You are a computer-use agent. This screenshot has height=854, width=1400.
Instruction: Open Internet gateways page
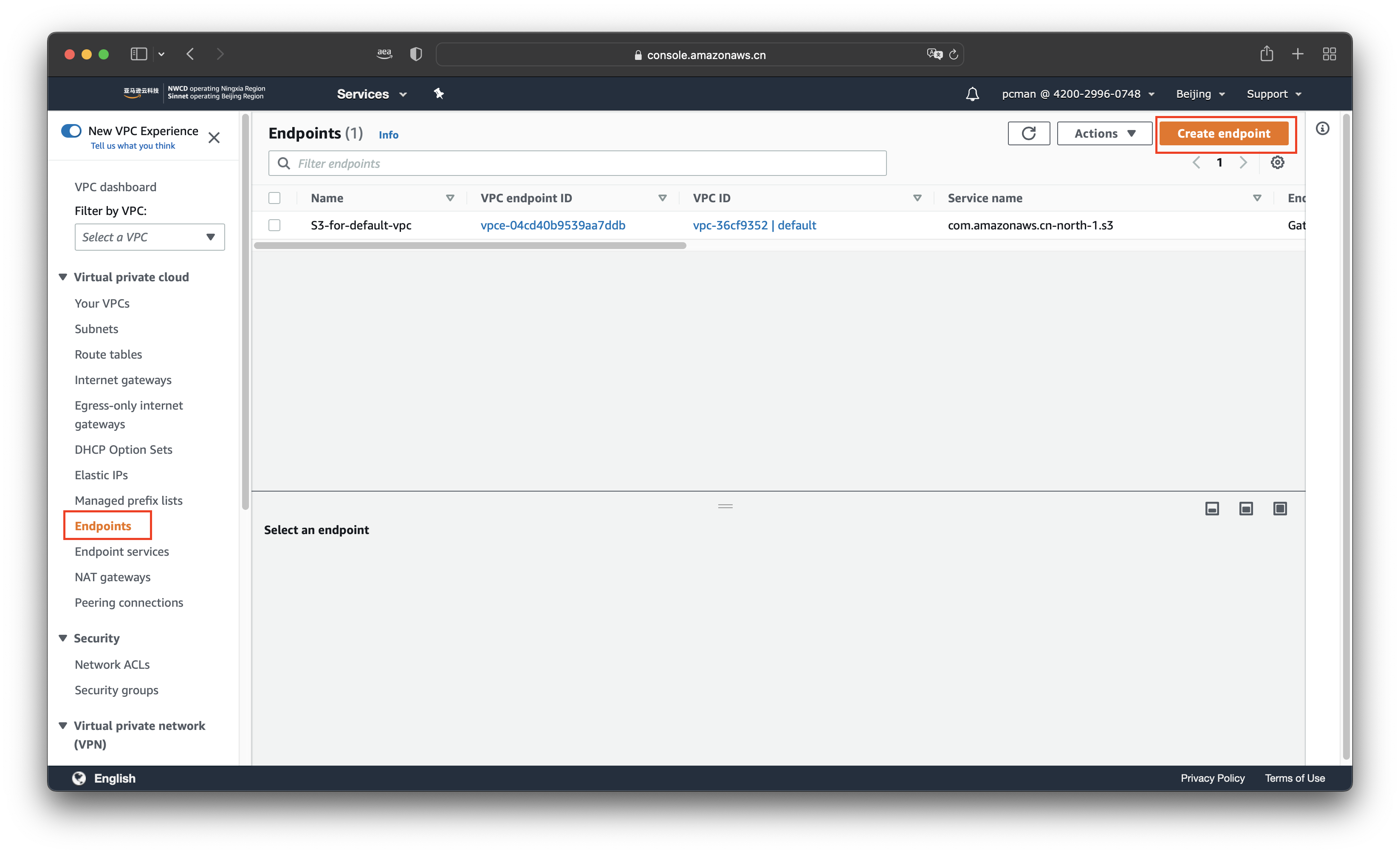123,380
